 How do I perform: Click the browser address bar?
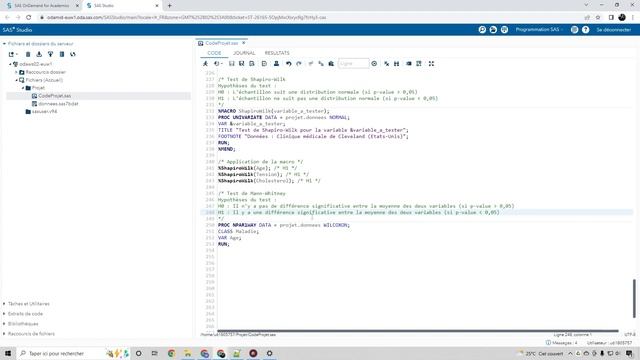[x=310, y=18]
